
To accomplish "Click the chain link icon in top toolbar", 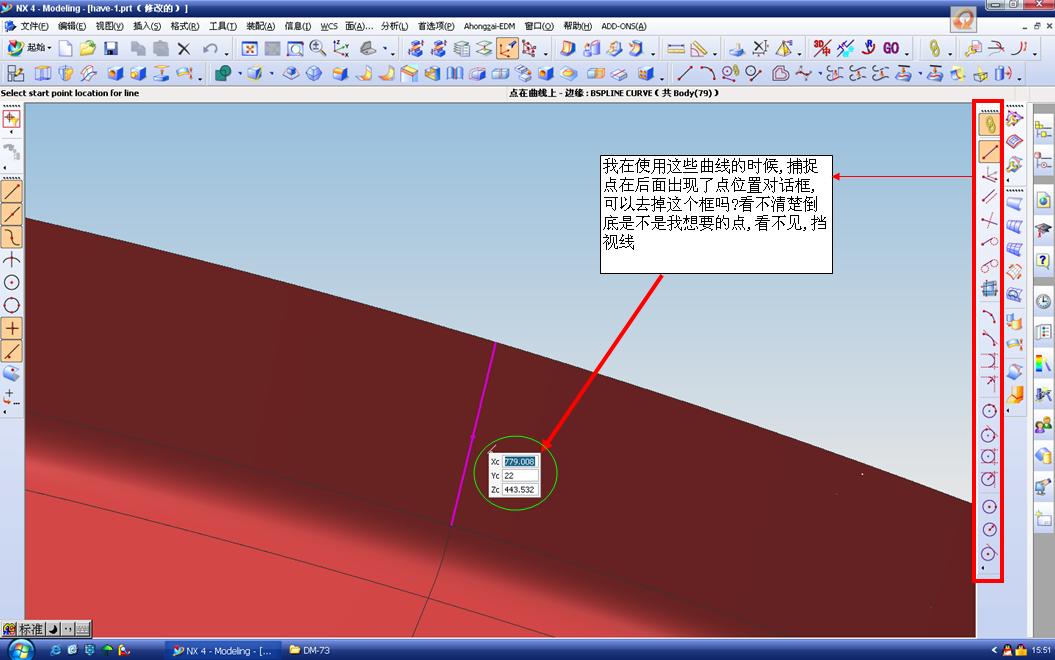I will click(934, 48).
